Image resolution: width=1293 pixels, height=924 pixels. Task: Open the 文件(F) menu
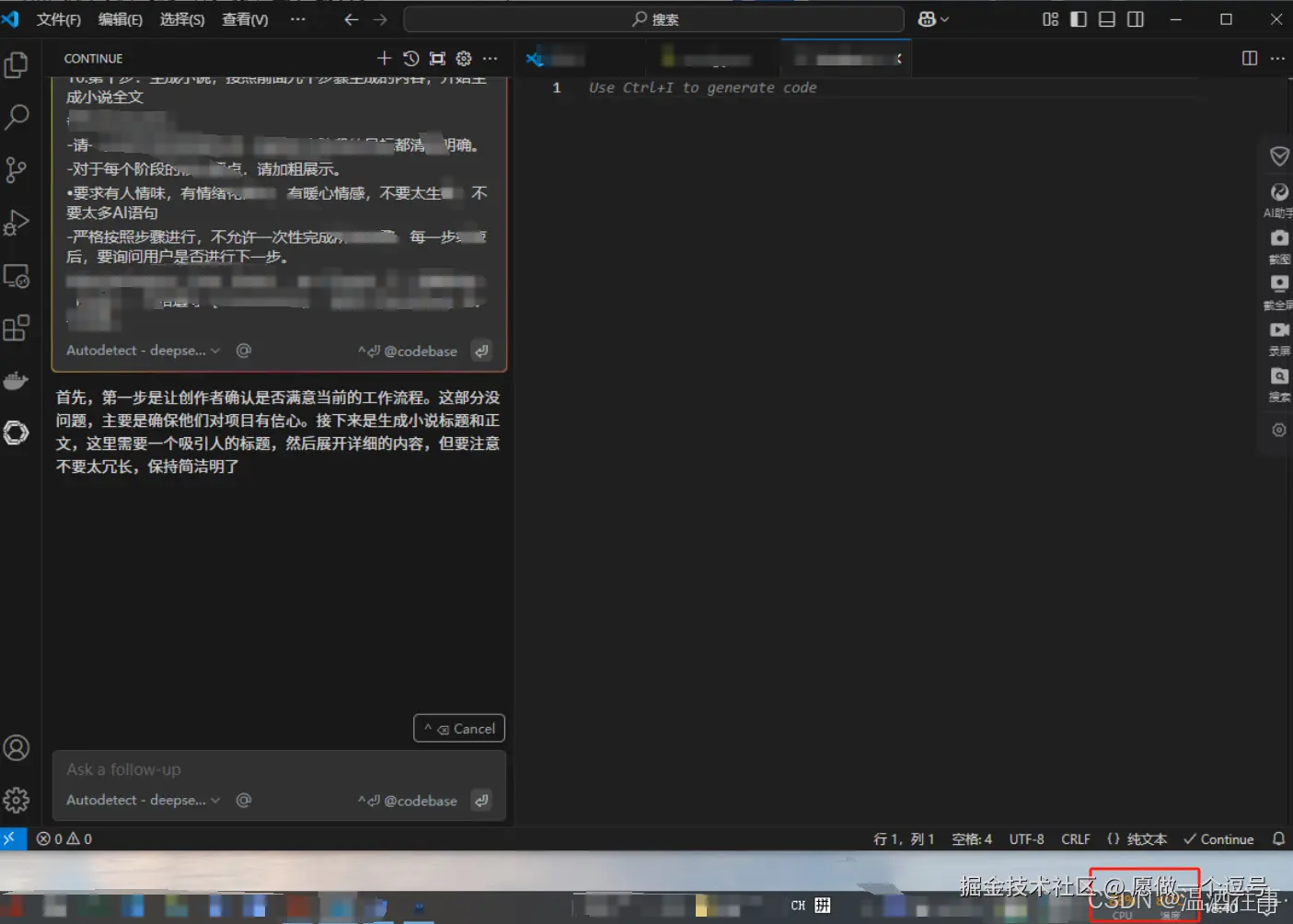point(59,19)
